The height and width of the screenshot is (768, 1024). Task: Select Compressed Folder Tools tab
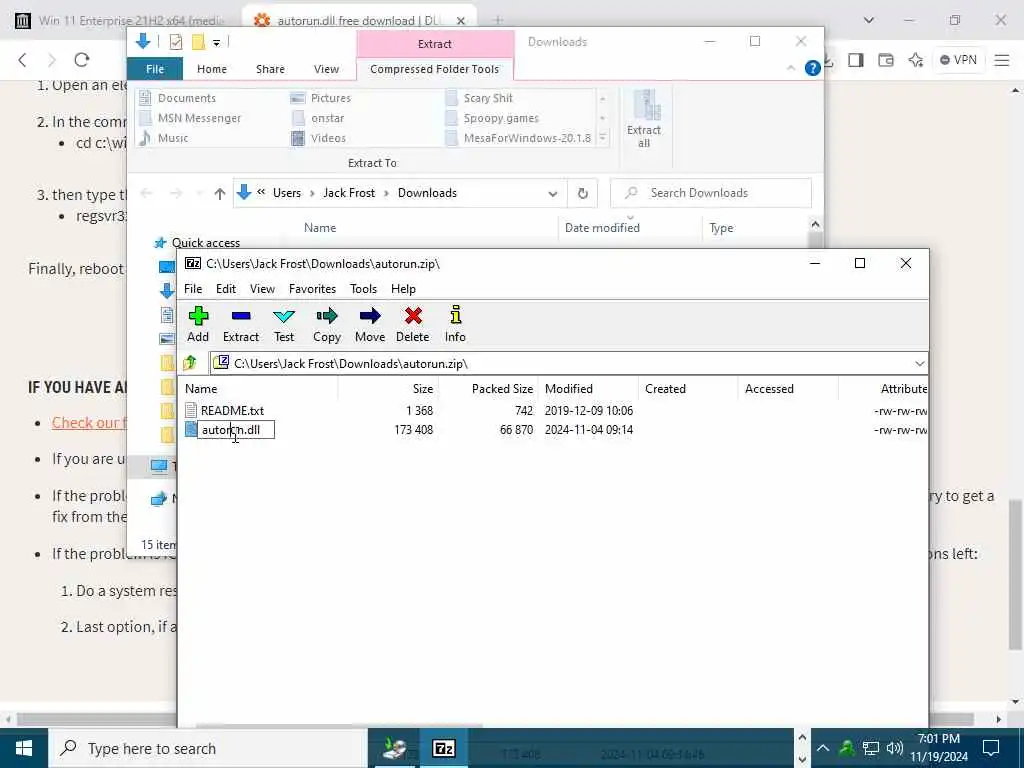click(x=434, y=69)
